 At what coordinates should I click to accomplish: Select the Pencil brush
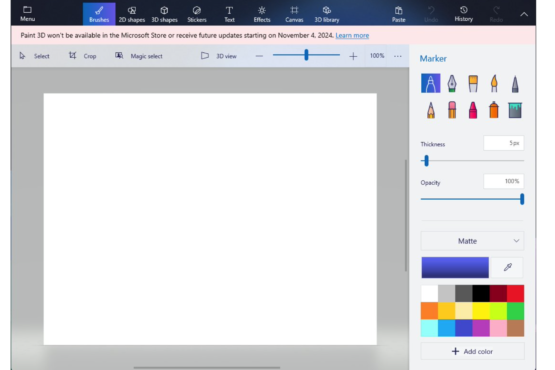click(x=431, y=110)
